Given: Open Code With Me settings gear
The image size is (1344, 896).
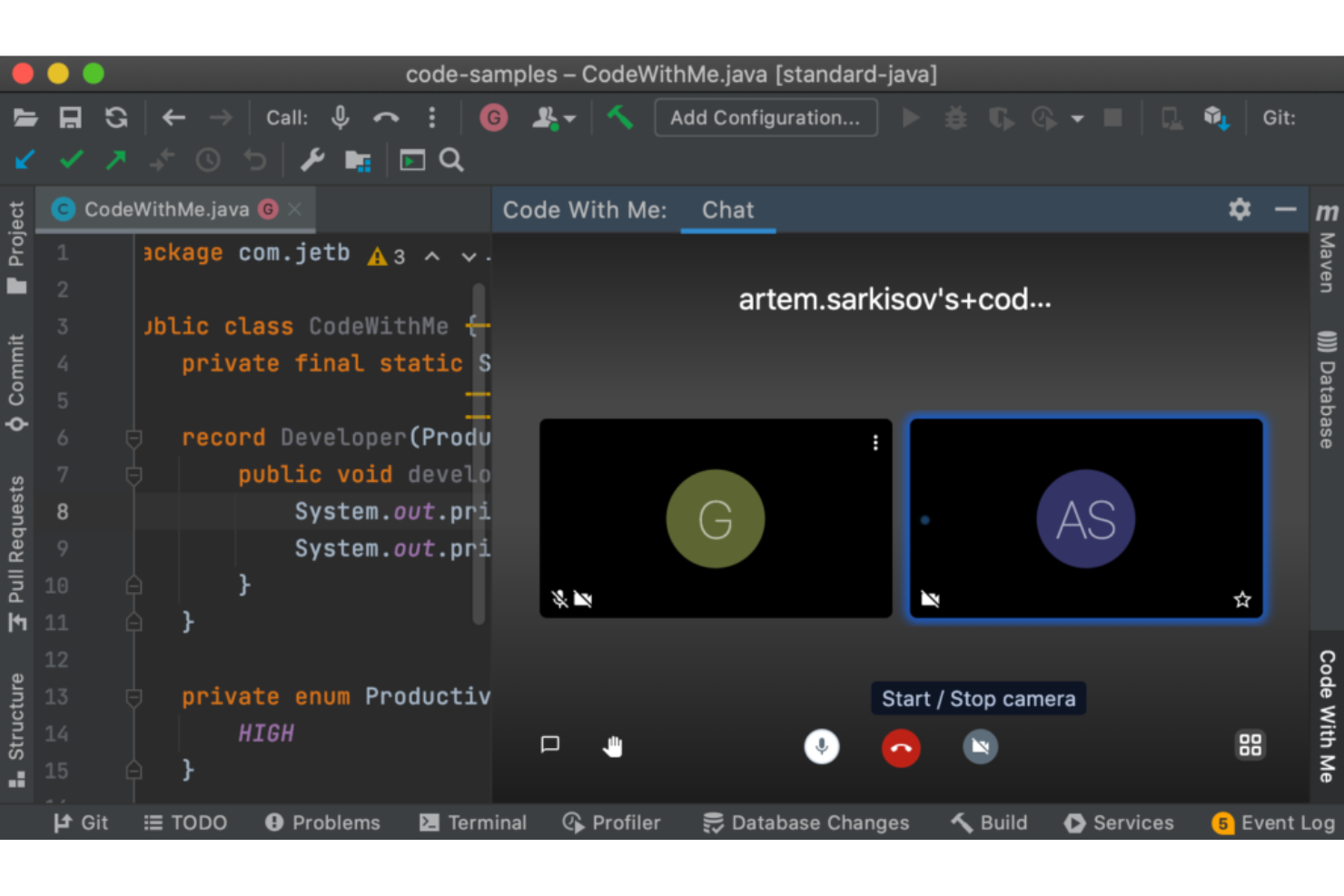Looking at the screenshot, I should (x=1239, y=209).
